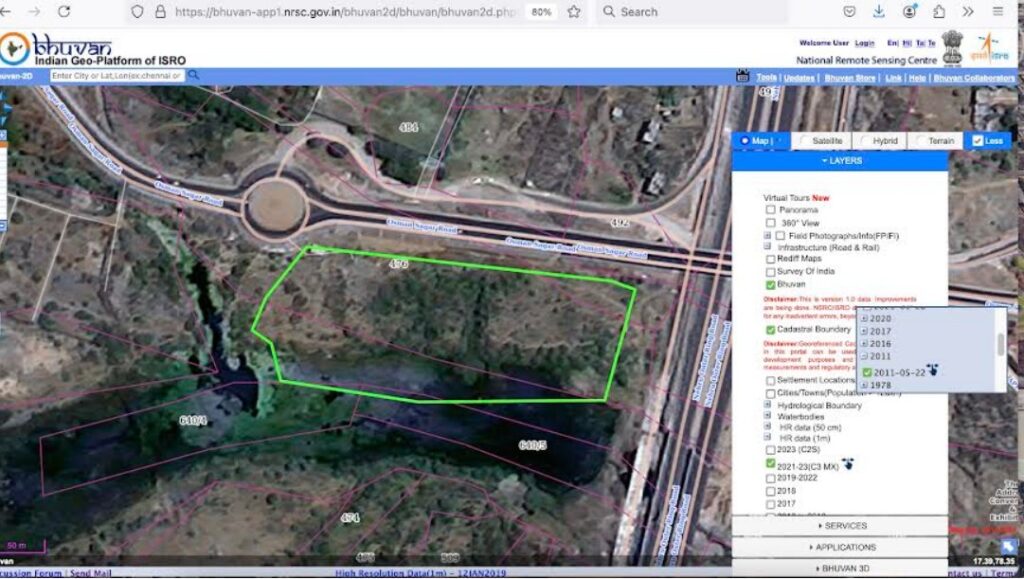The image size is (1024, 579).
Task: Click the search magnifier next to location box
Action: 193,75
